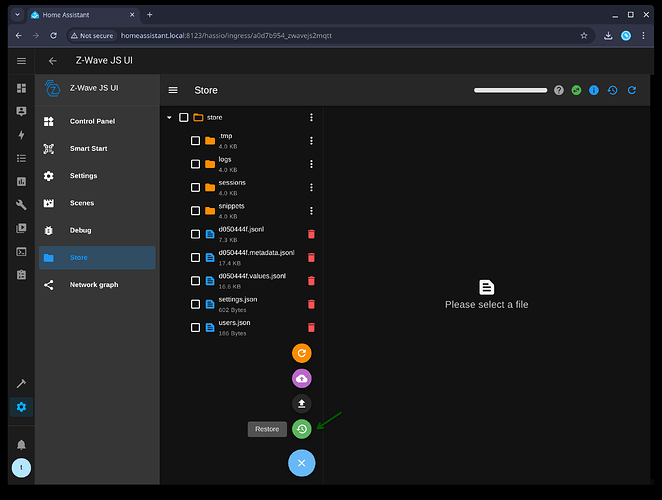This screenshot has width=662, height=500.
Task: Check the settings.json checkbox
Action: pos(195,304)
